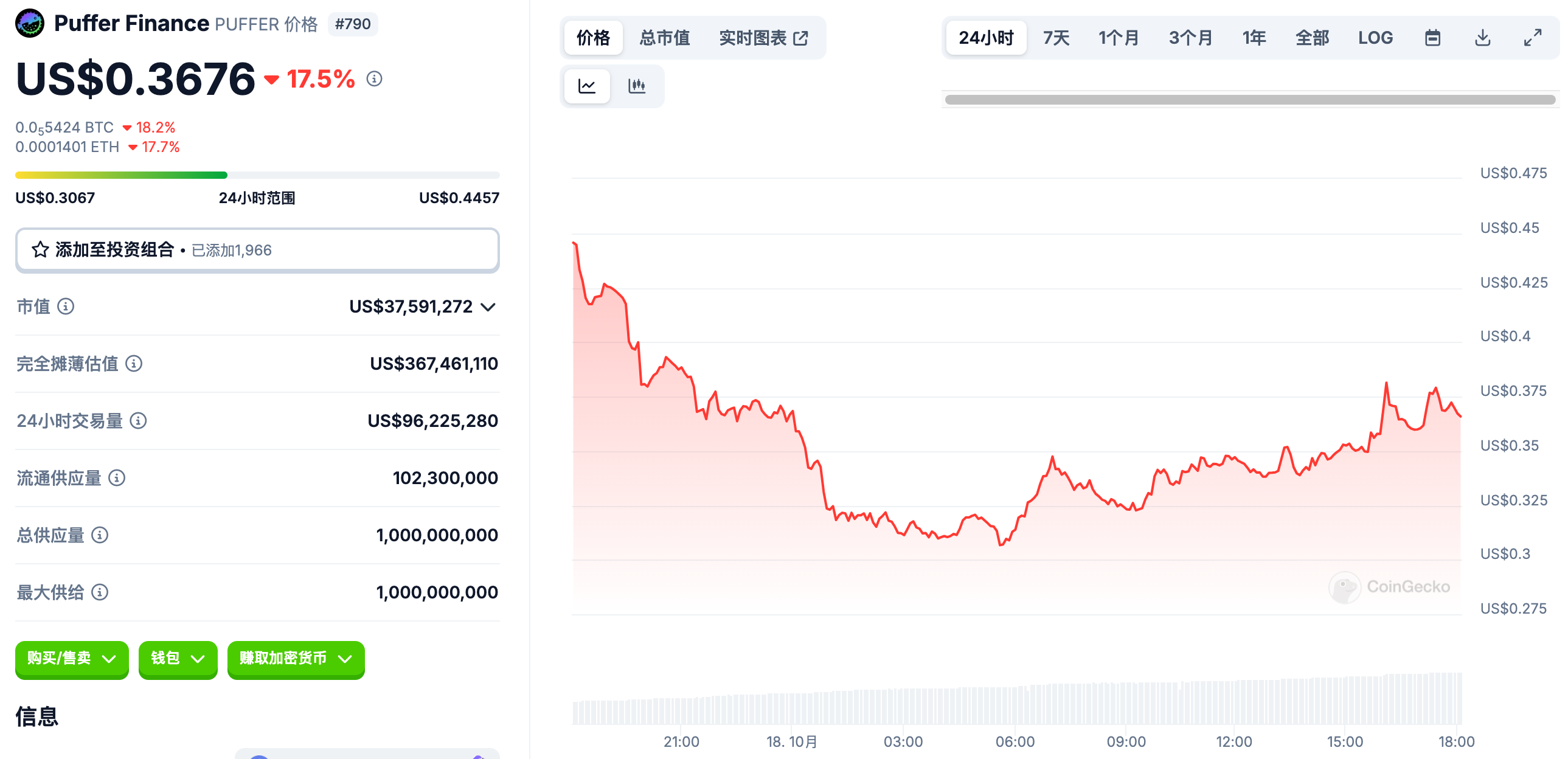Click the Puffer Finance logo icon
Screen dimensions: 1568x759
point(30,24)
